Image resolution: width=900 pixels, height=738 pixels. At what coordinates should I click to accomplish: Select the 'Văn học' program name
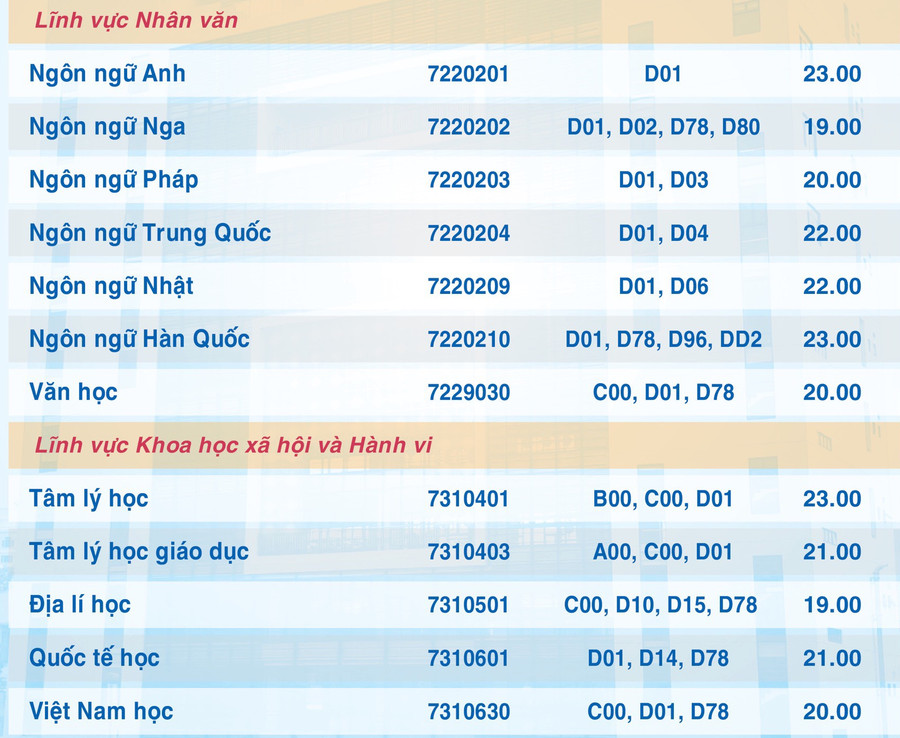coord(73,392)
